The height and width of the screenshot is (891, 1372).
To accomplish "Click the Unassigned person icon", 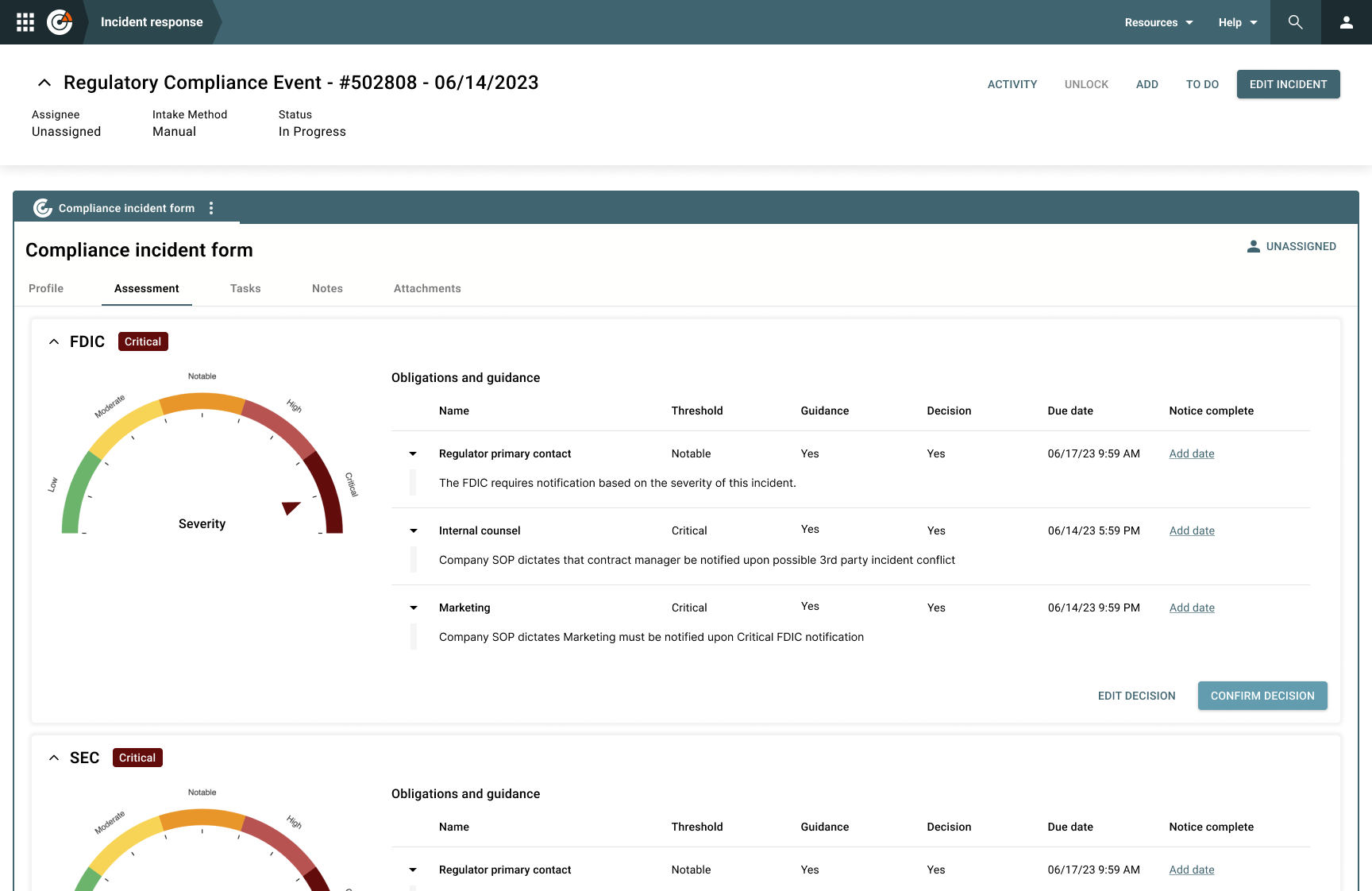I will point(1254,246).
